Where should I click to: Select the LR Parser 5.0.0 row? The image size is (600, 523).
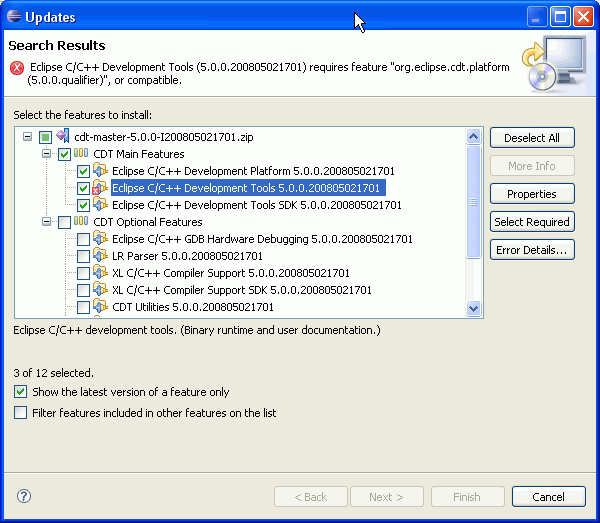point(187,256)
